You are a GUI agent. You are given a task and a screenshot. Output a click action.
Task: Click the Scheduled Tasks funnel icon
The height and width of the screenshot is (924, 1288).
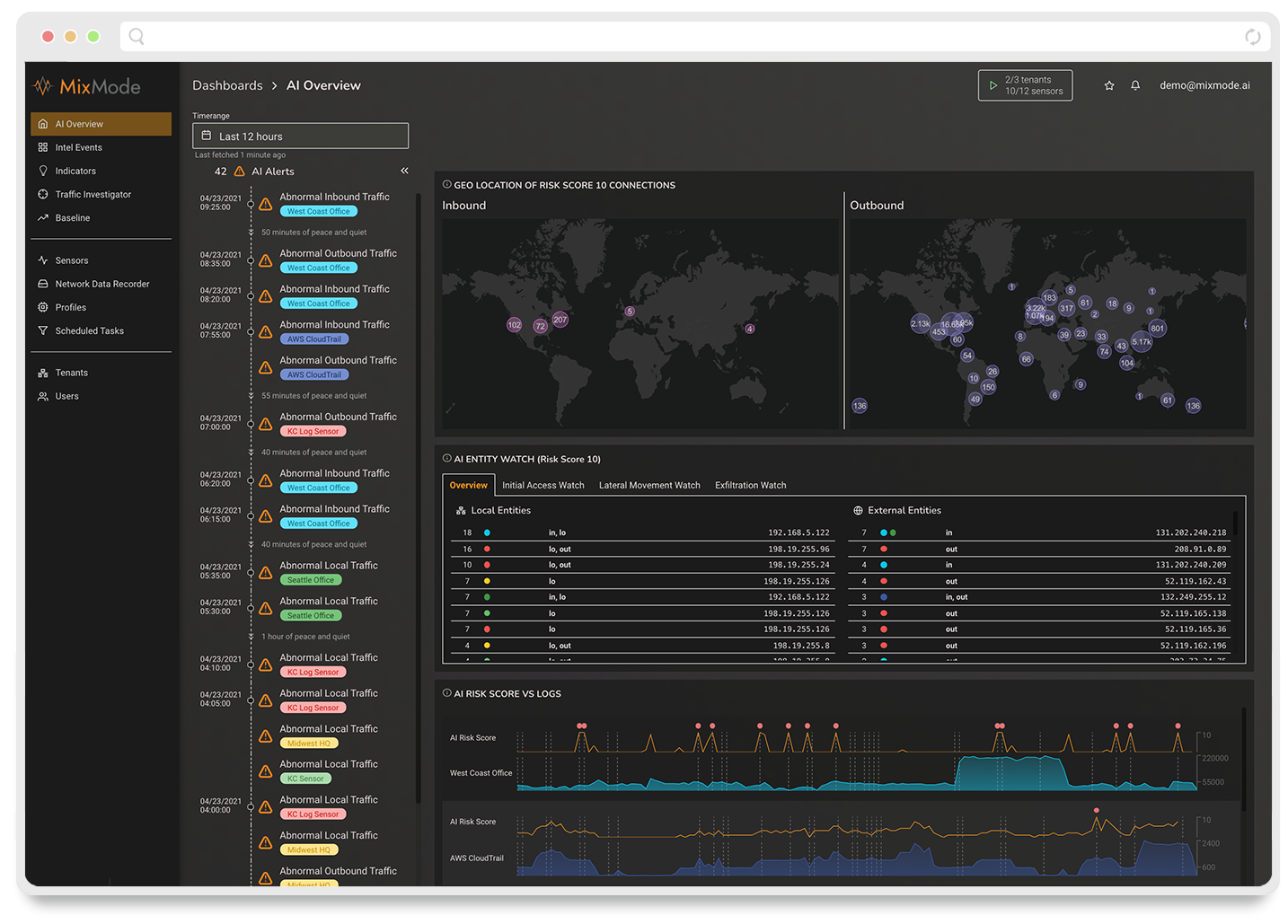(43, 330)
